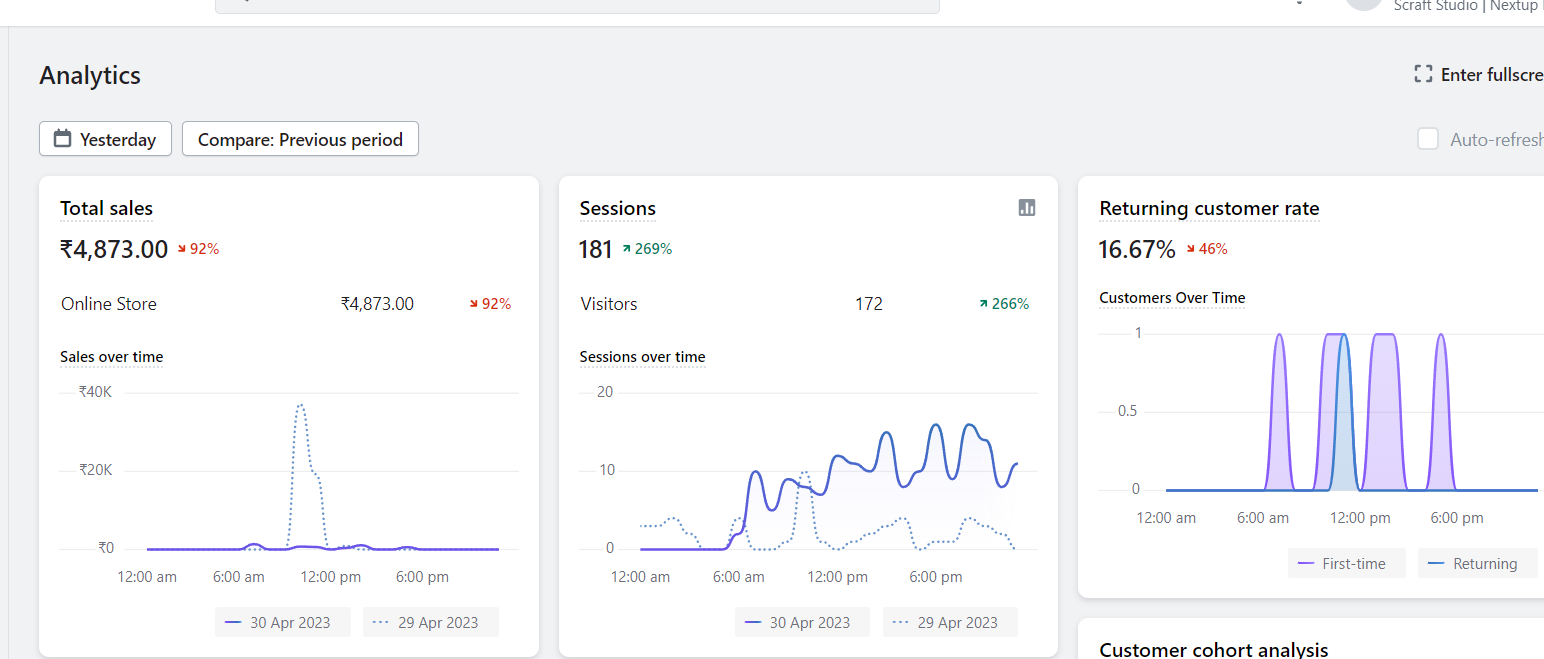Open the Yesterday date range picker
This screenshot has width=1544, height=659.
(105, 139)
